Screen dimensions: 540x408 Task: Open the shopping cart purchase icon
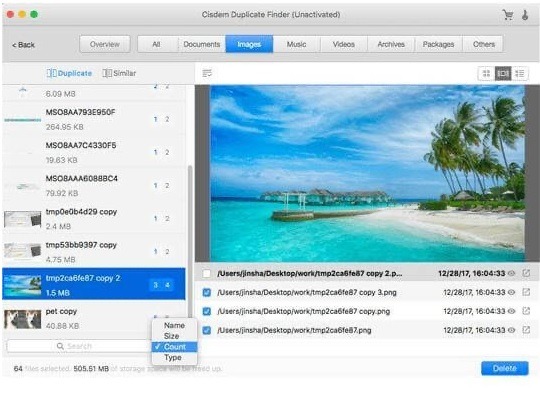coord(508,15)
